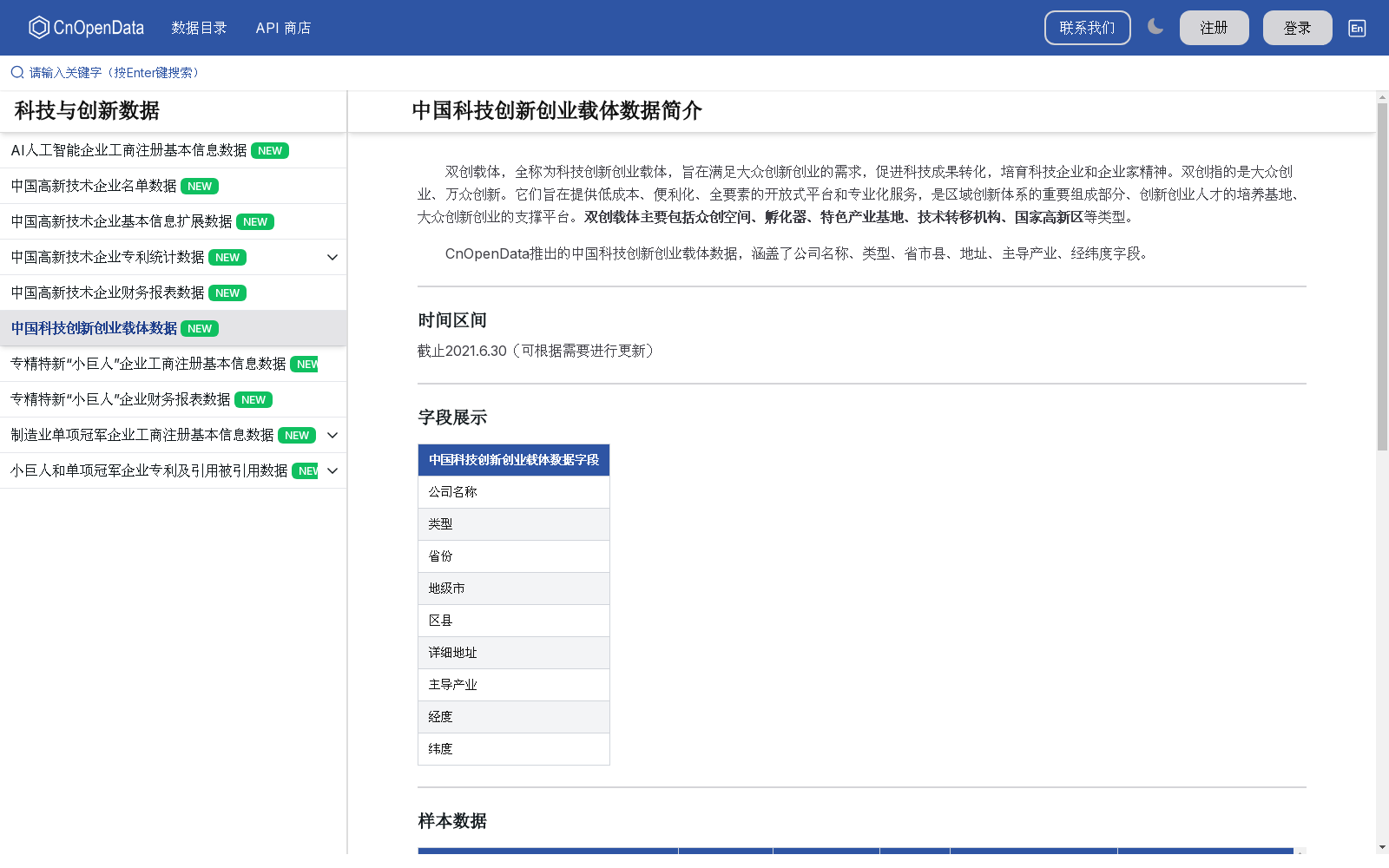
Task: Open the API 商店 menu
Action: coord(283,28)
